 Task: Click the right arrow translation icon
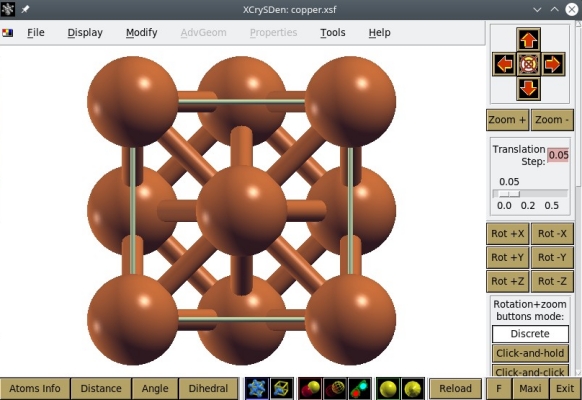coord(552,64)
